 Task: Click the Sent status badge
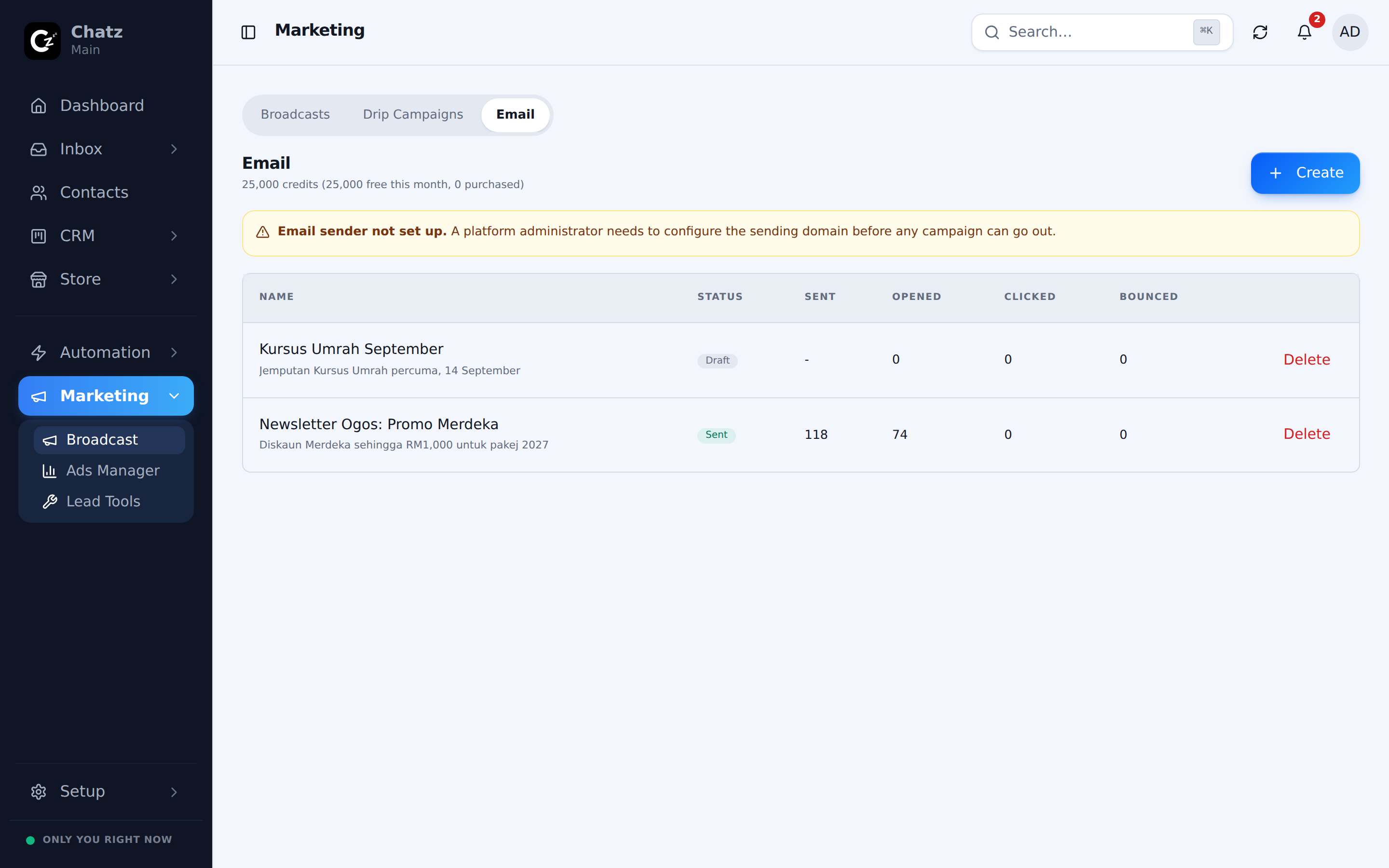[x=716, y=435]
